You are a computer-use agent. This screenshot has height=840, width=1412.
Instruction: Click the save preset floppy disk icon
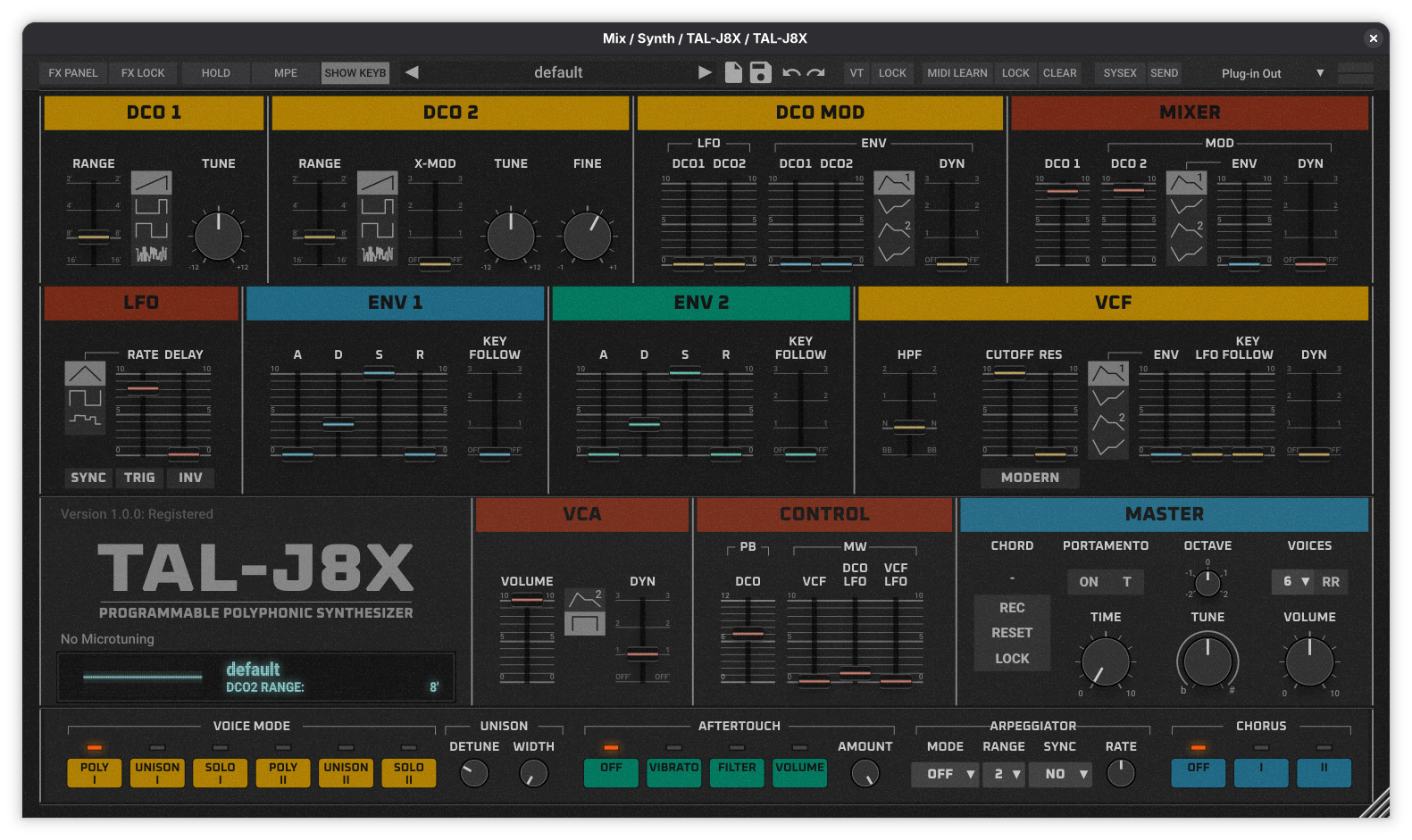click(x=760, y=73)
